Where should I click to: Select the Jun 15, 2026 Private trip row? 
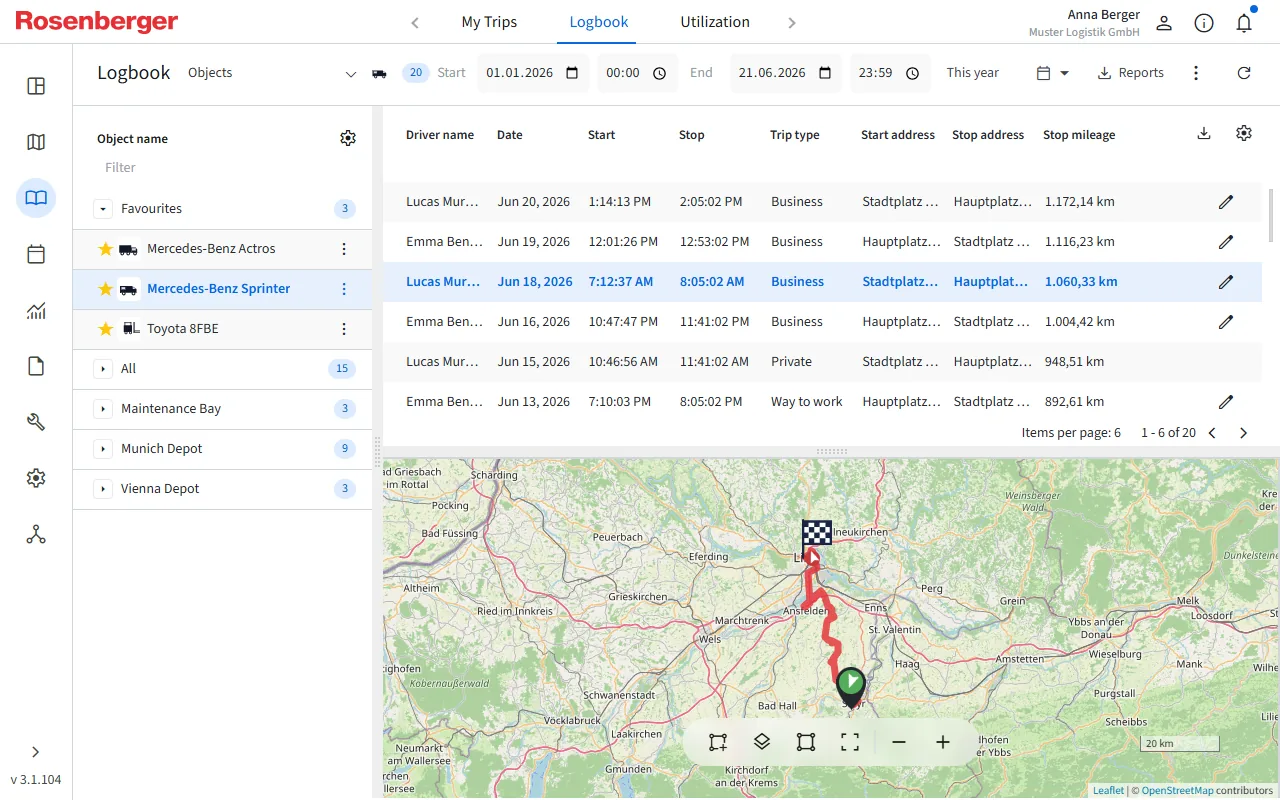pyautogui.click(x=822, y=362)
